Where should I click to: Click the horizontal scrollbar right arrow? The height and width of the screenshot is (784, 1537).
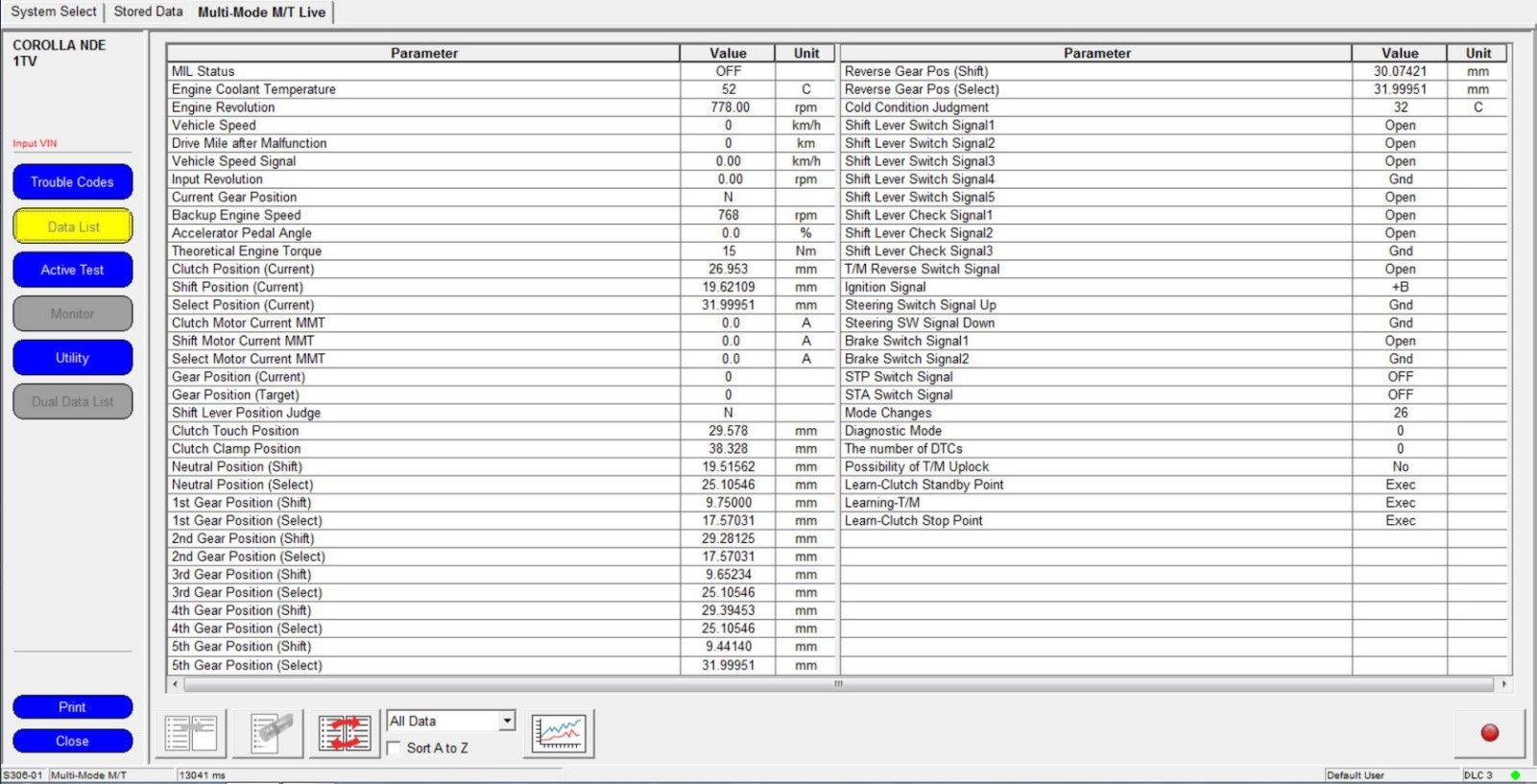tap(1503, 684)
